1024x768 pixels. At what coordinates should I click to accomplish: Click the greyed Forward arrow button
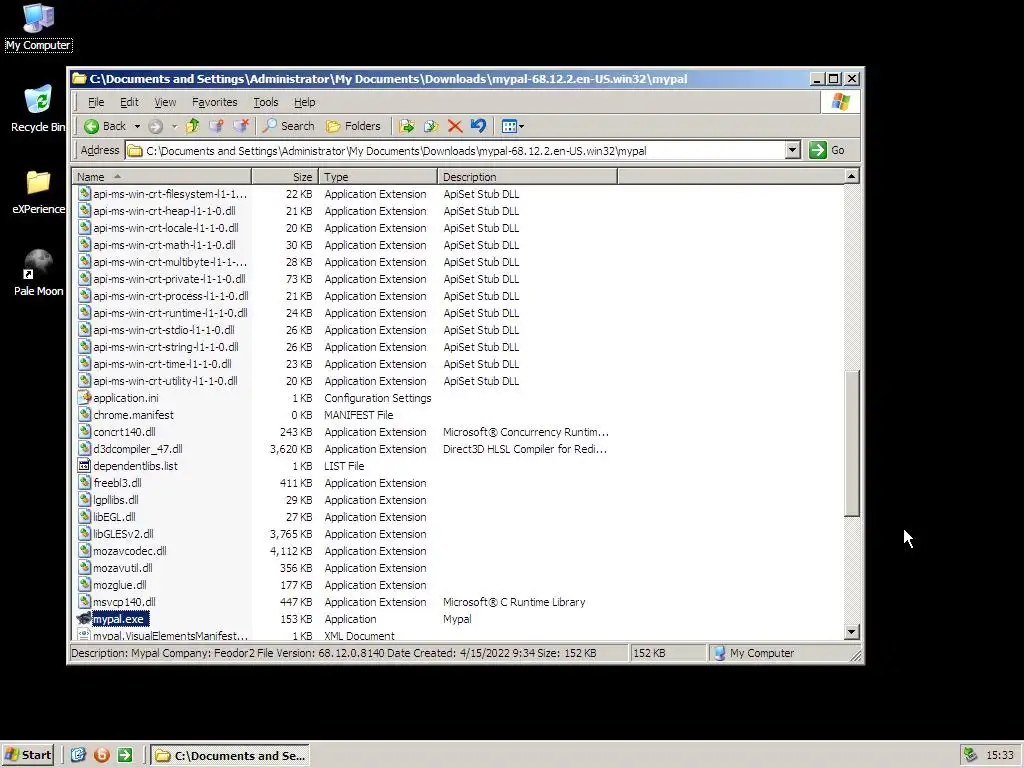point(155,126)
